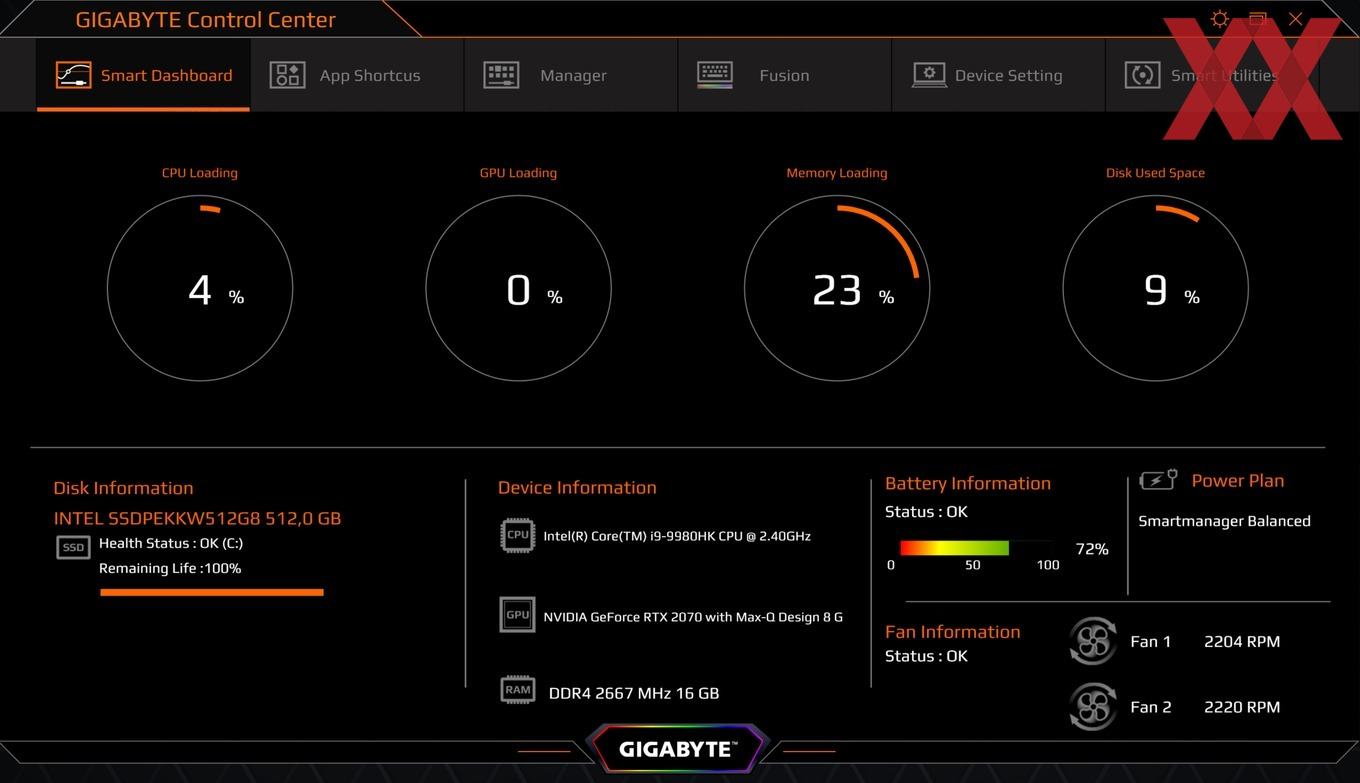Screen dimensions: 1360x783
Task: Click the Remaining Life :100% text
Action: 170,568
